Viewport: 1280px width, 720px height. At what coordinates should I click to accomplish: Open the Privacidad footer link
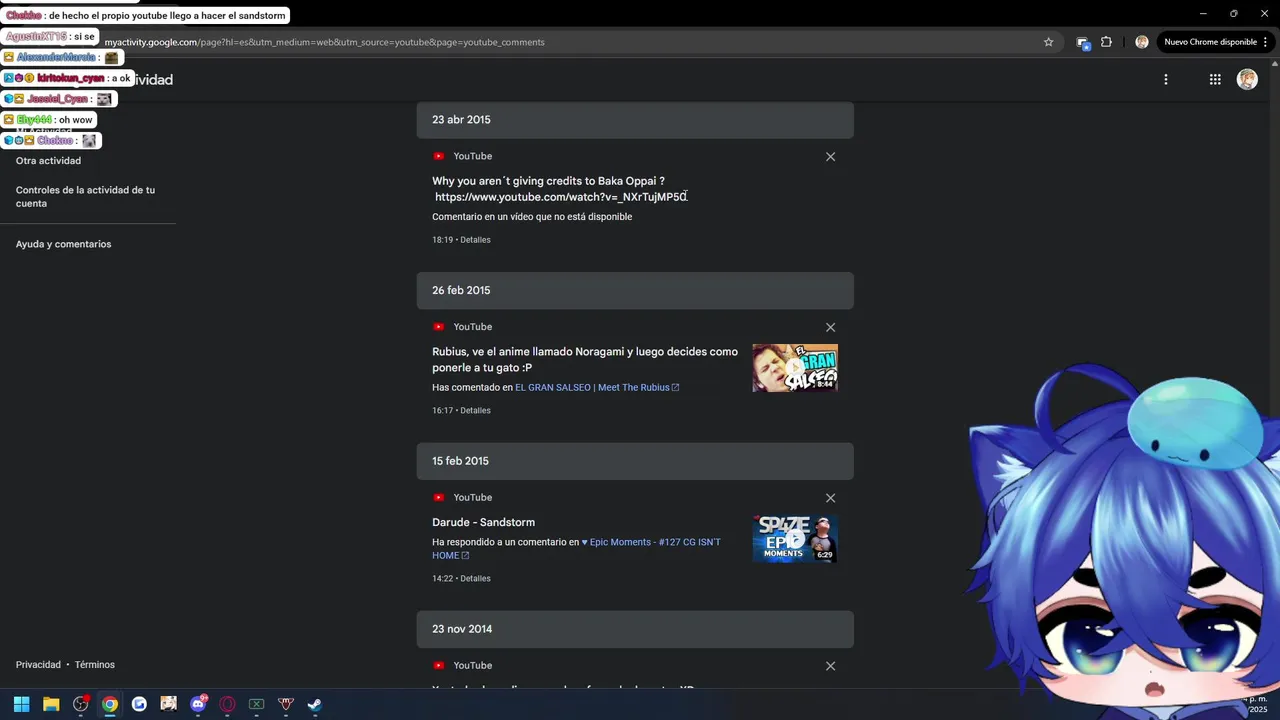38,665
